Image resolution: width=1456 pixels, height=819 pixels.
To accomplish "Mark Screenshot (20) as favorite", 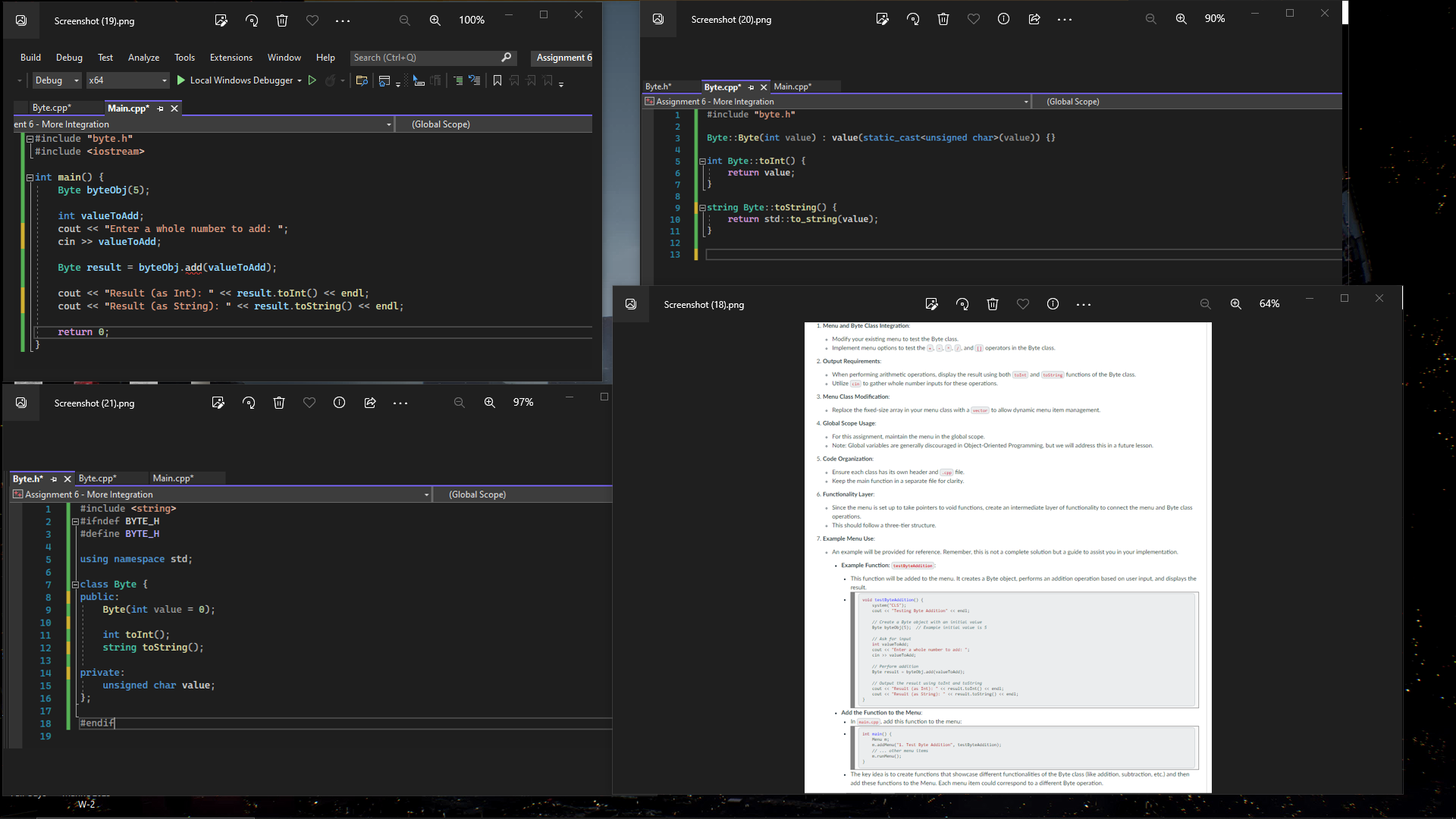I will click(973, 19).
